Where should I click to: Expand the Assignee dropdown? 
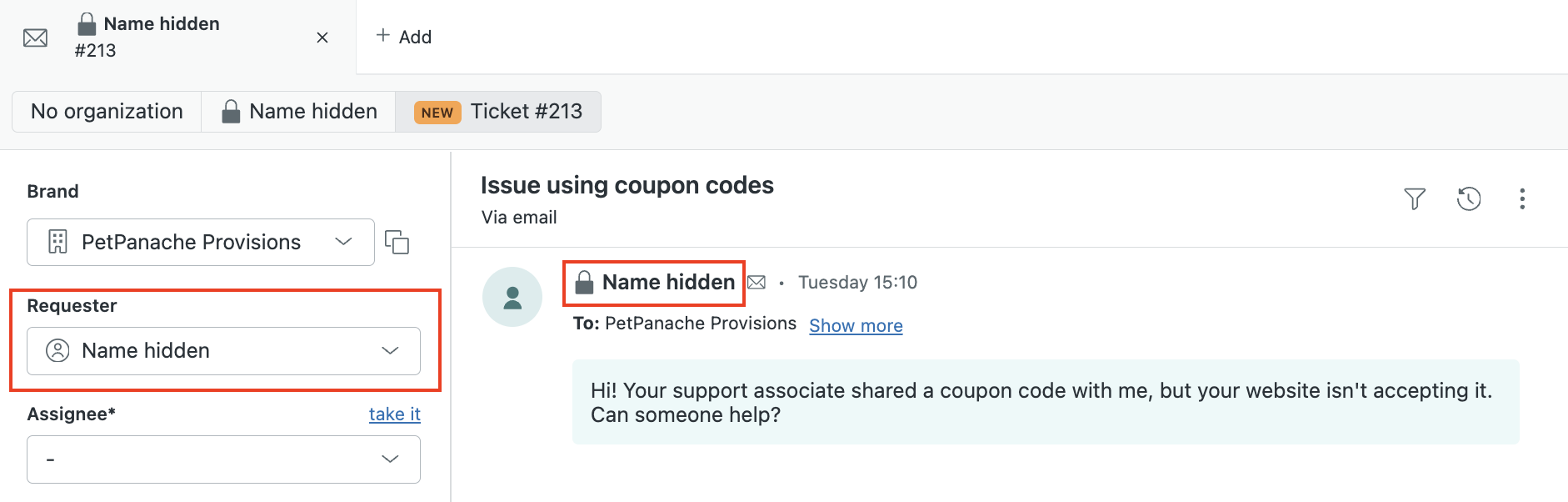(x=223, y=459)
